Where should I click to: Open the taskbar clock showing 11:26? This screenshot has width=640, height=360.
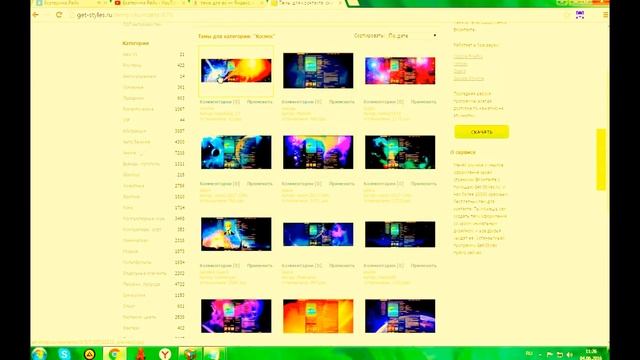click(x=591, y=354)
